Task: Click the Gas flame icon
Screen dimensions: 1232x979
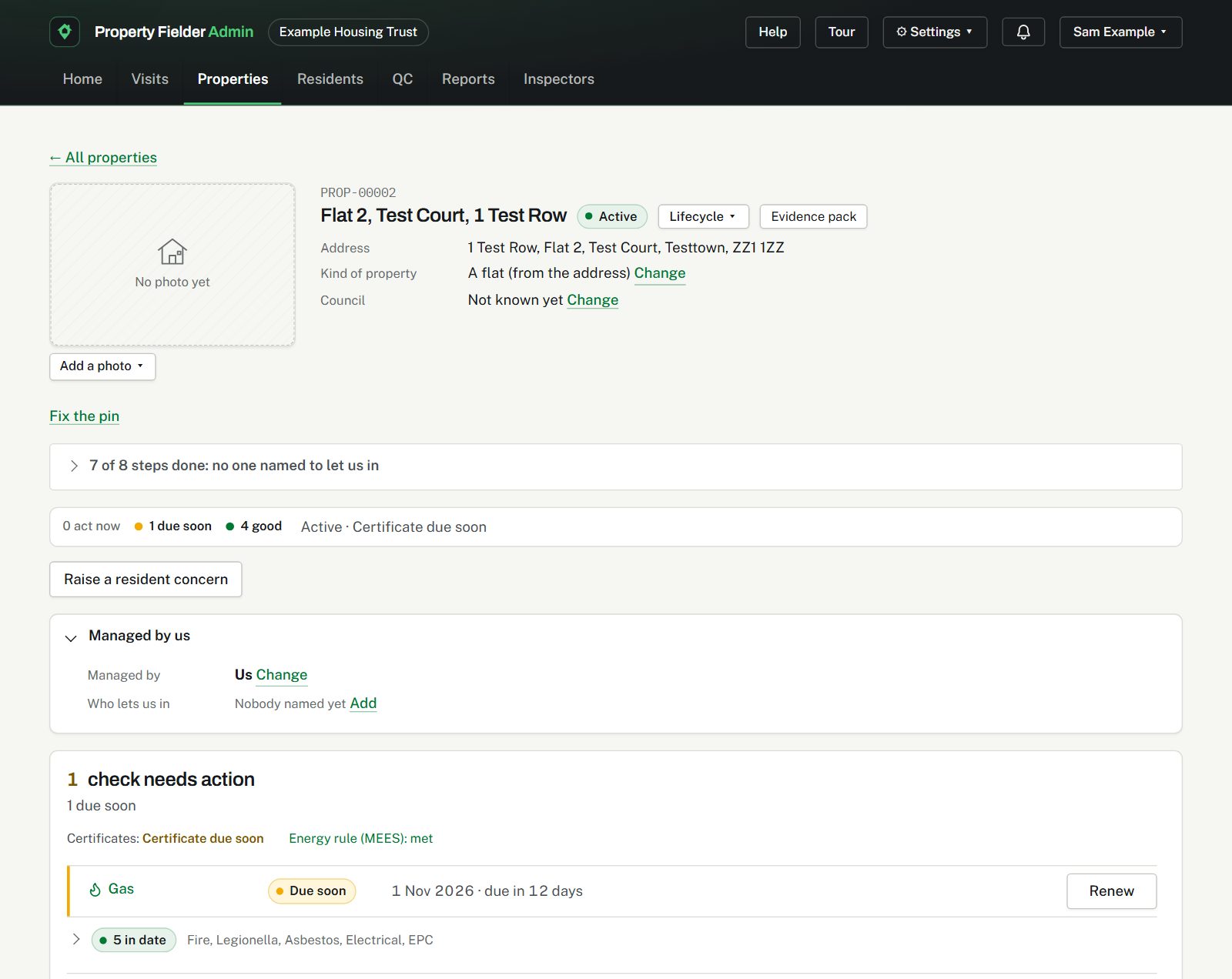Action: tap(95, 890)
